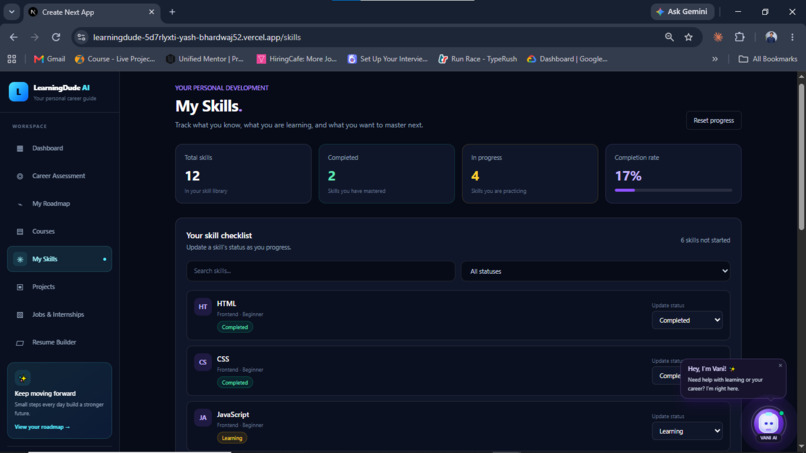Open JavaScript's Update status dropdown

(687, 431)
